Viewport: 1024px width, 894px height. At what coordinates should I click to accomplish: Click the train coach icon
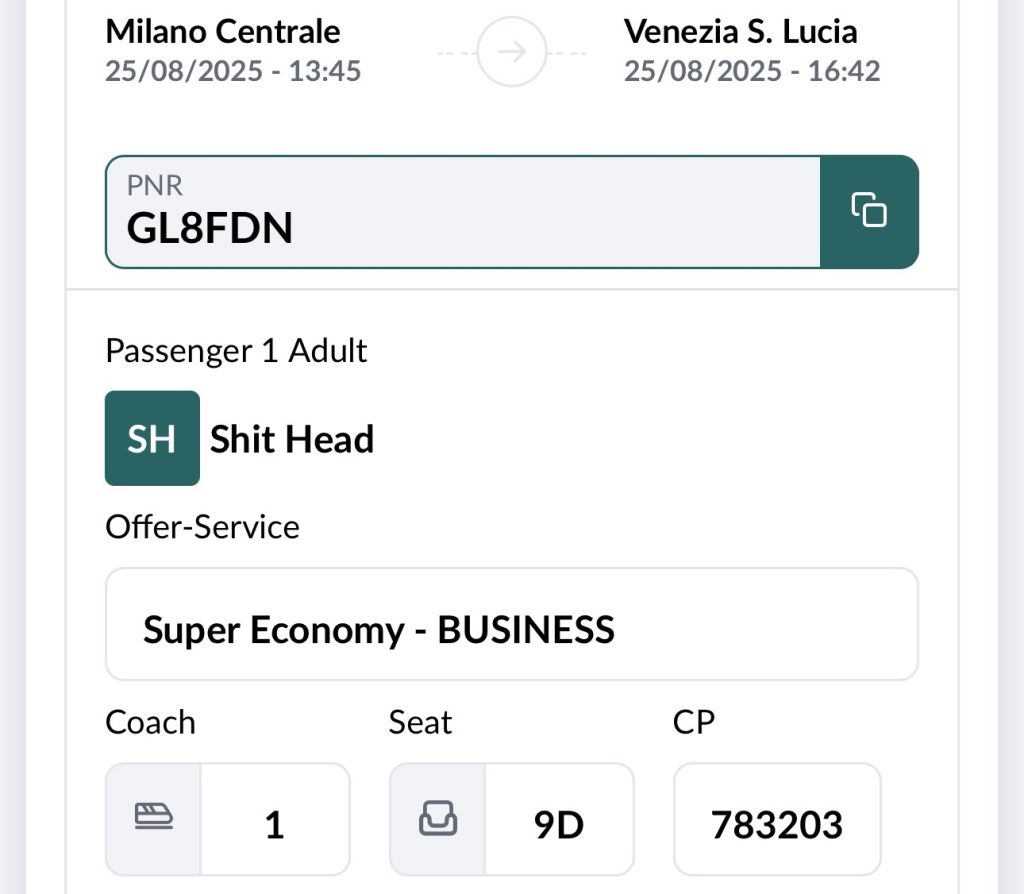[153, 820]
